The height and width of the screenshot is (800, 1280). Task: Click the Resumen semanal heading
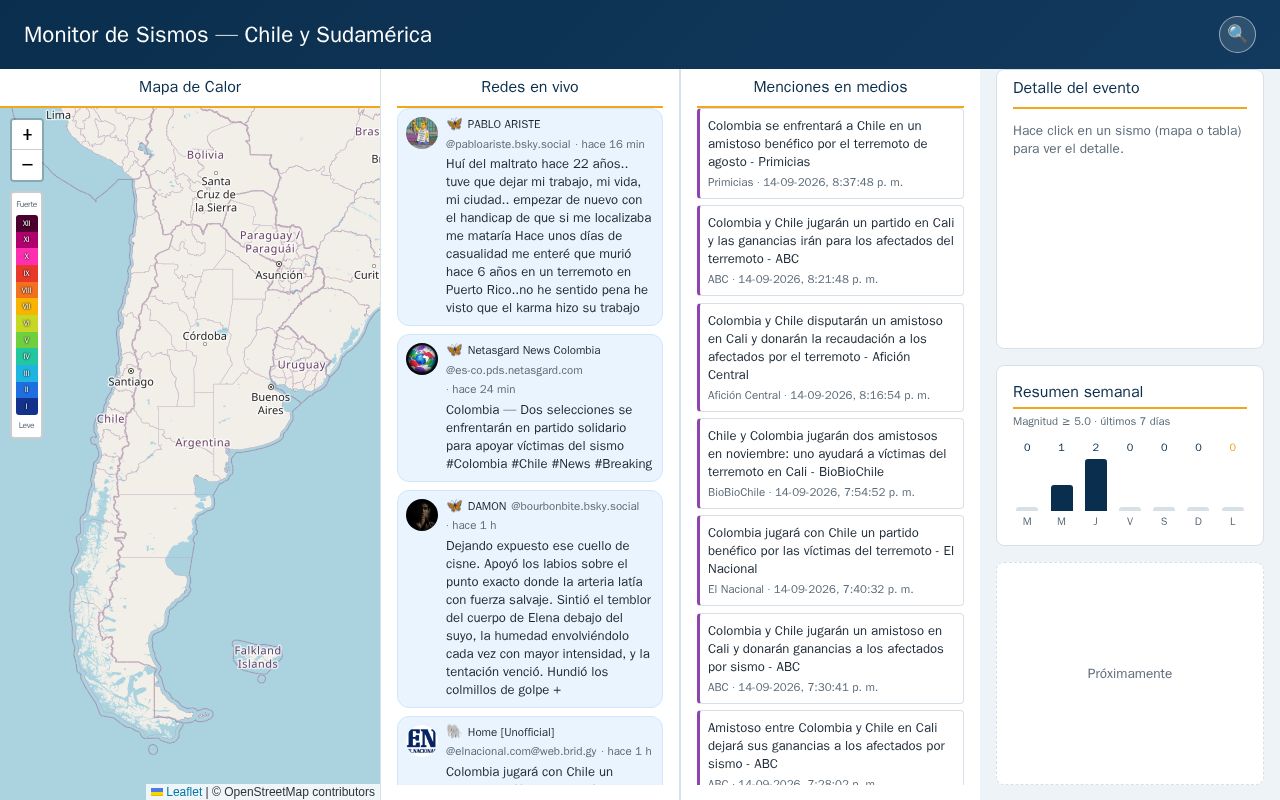click(1078, 392)
